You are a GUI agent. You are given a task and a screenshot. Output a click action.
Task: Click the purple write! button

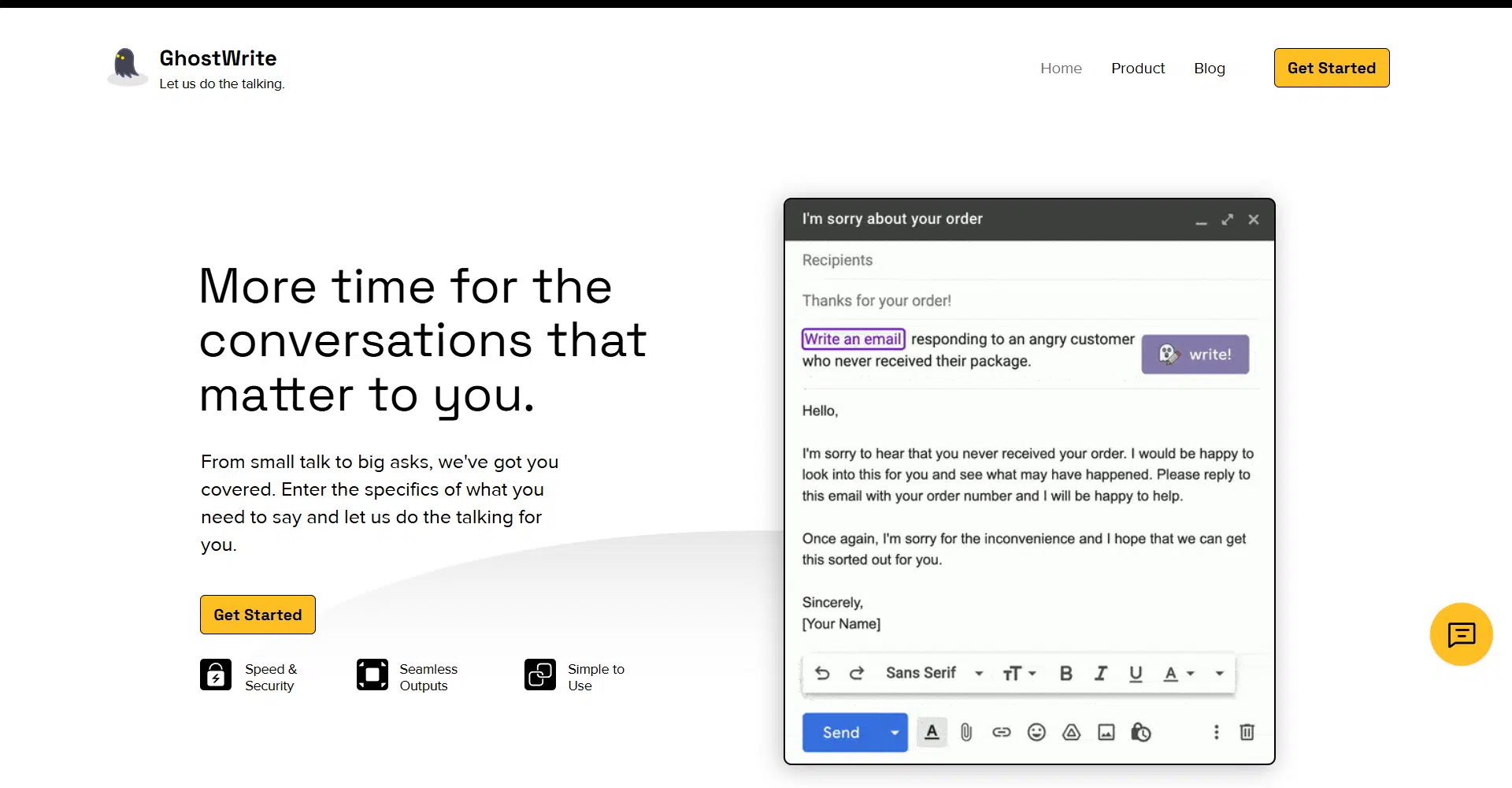[1195, 355]
